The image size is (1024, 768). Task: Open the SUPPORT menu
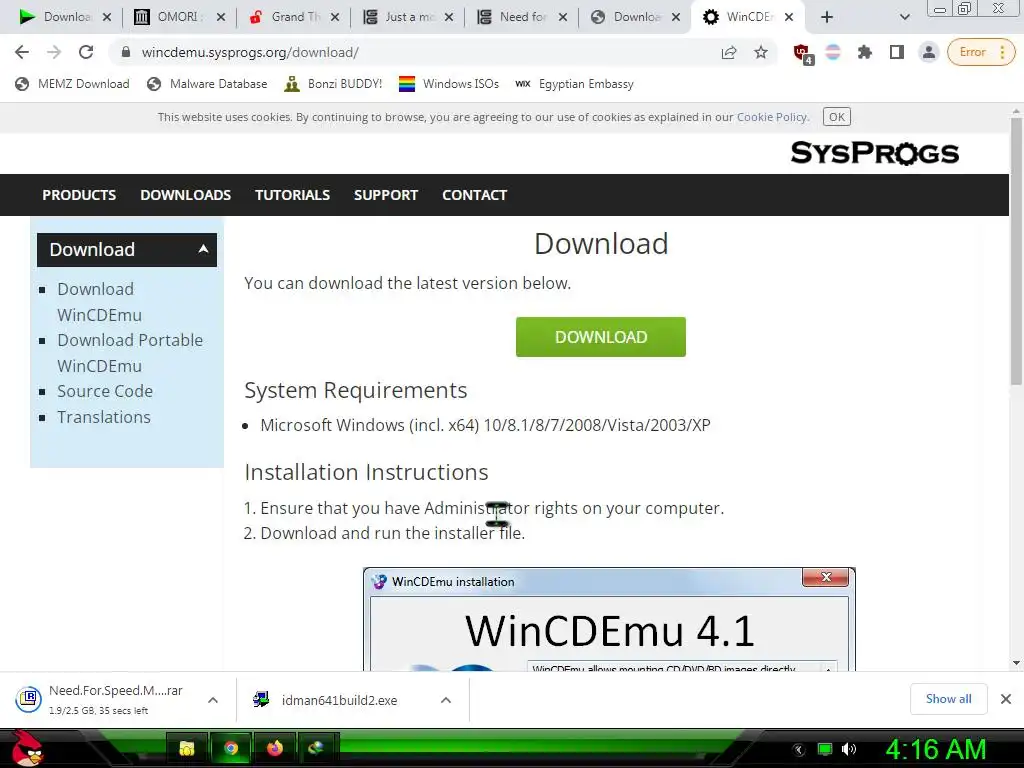click(x=386, y=195)
